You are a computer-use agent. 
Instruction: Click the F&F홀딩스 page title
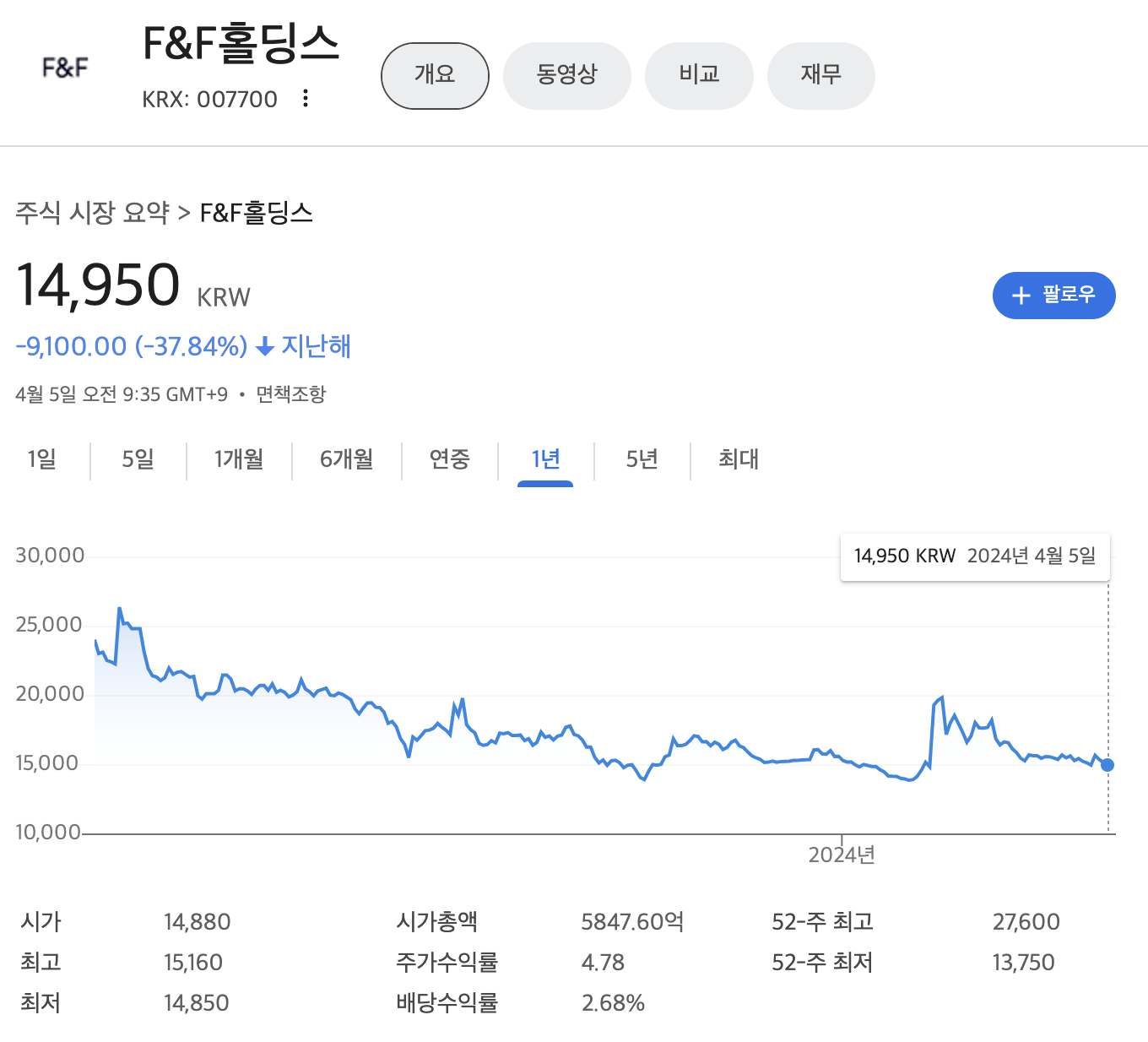(x=241, y=44)
